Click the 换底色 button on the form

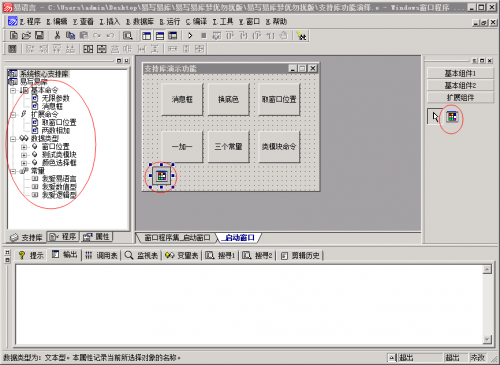(228, 99)
